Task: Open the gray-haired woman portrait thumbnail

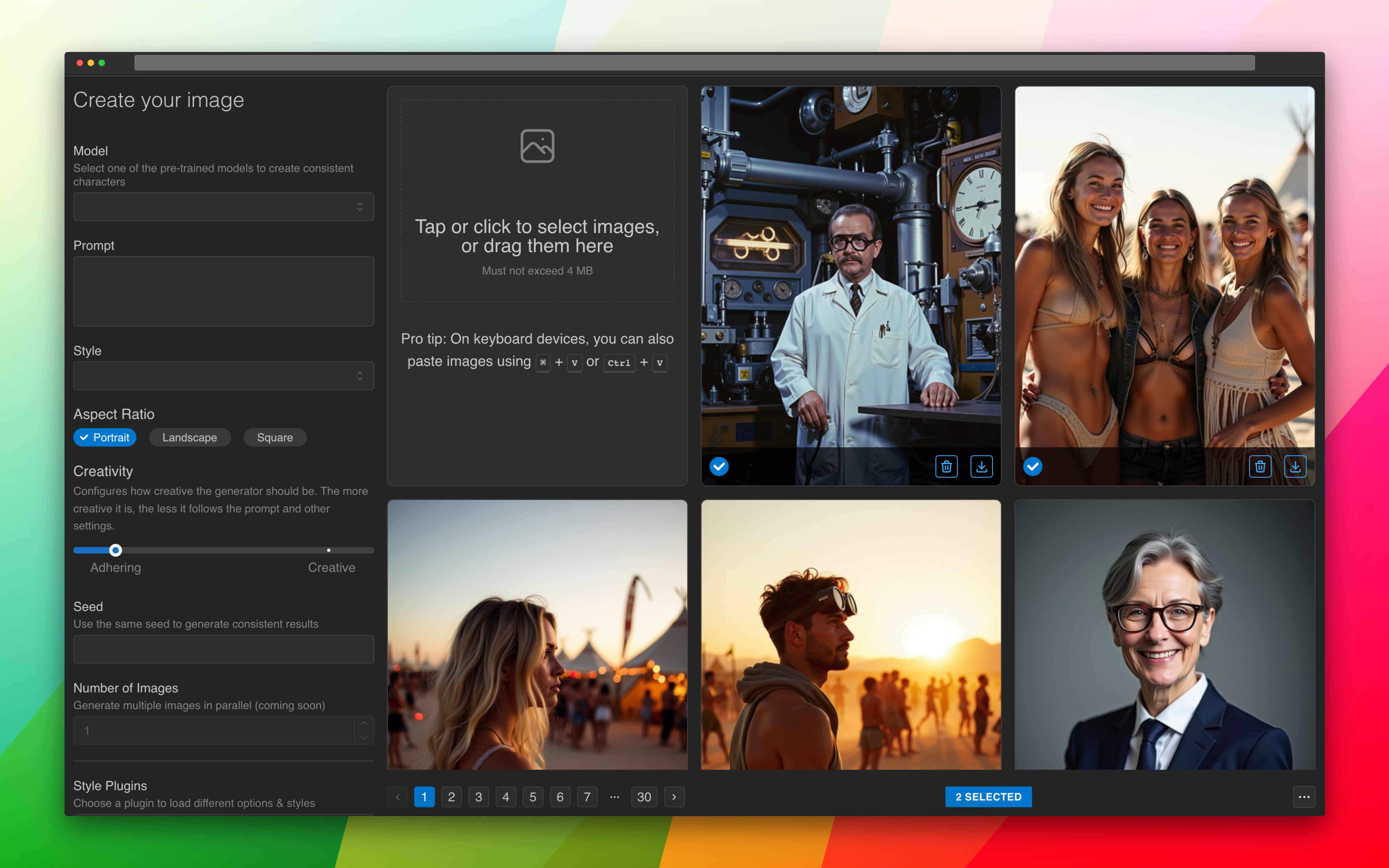Action: pos(1165,634)
